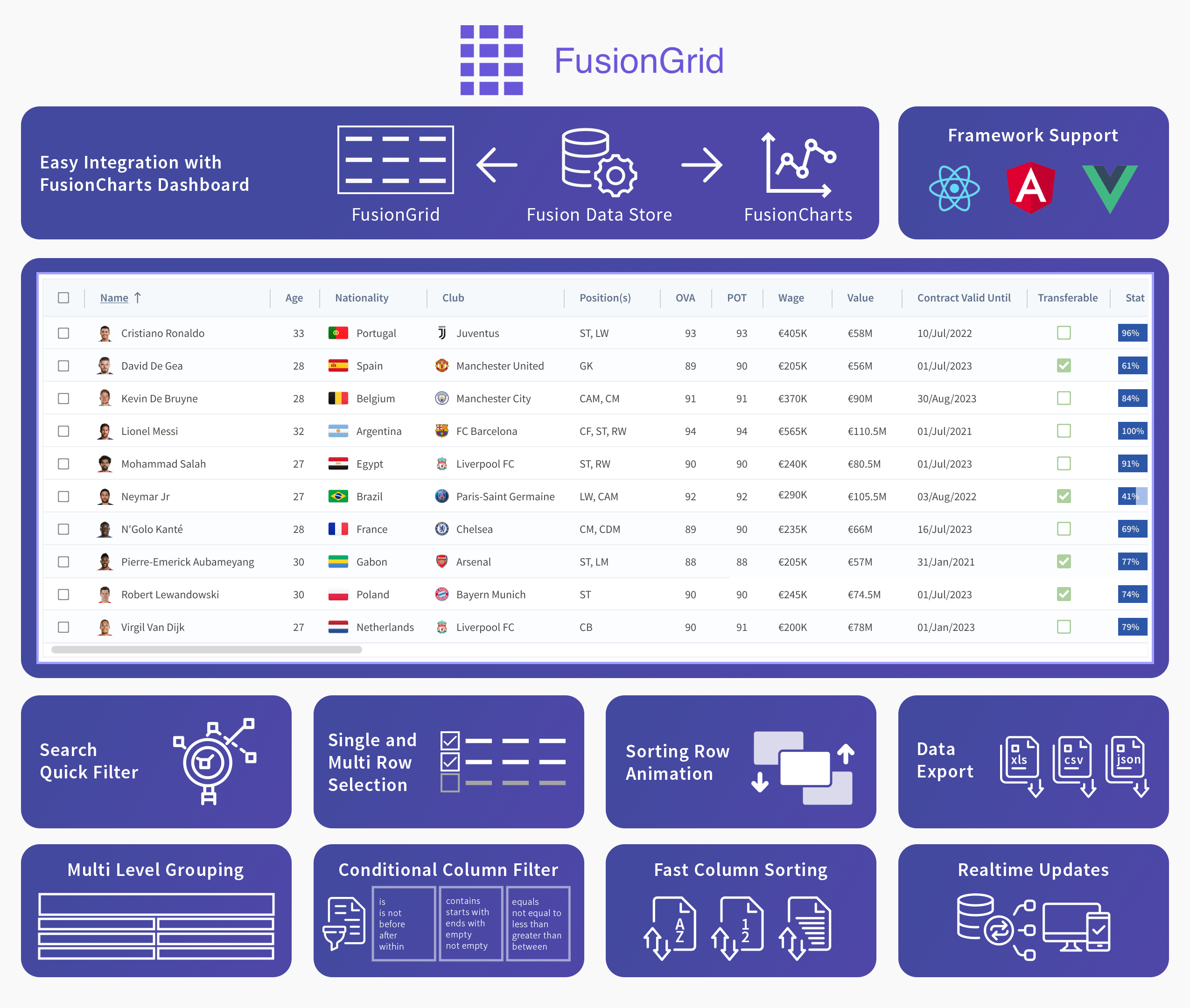
Task: Select the David De Gea row checkbox
Action: (x=63, y=366)
